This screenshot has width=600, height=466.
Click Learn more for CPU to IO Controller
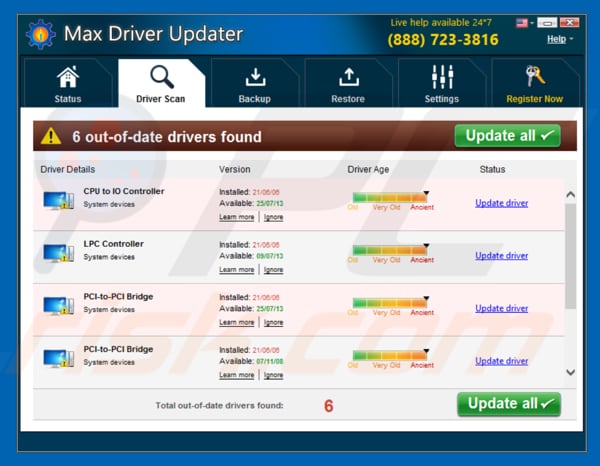click(236, 217)
